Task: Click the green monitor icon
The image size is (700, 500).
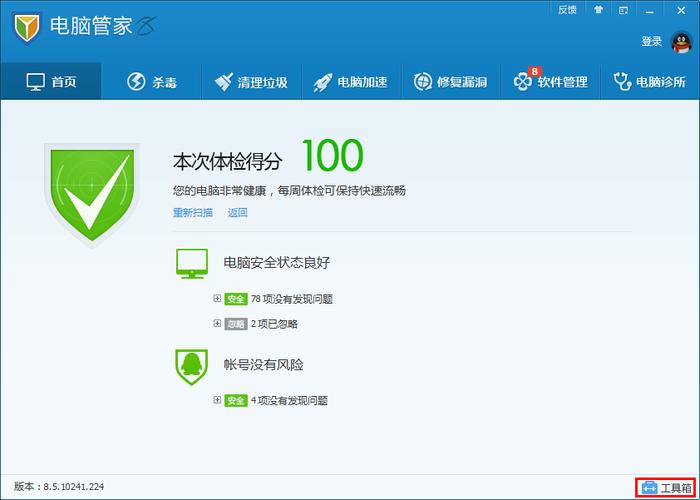Action: [x=192, y=264]
